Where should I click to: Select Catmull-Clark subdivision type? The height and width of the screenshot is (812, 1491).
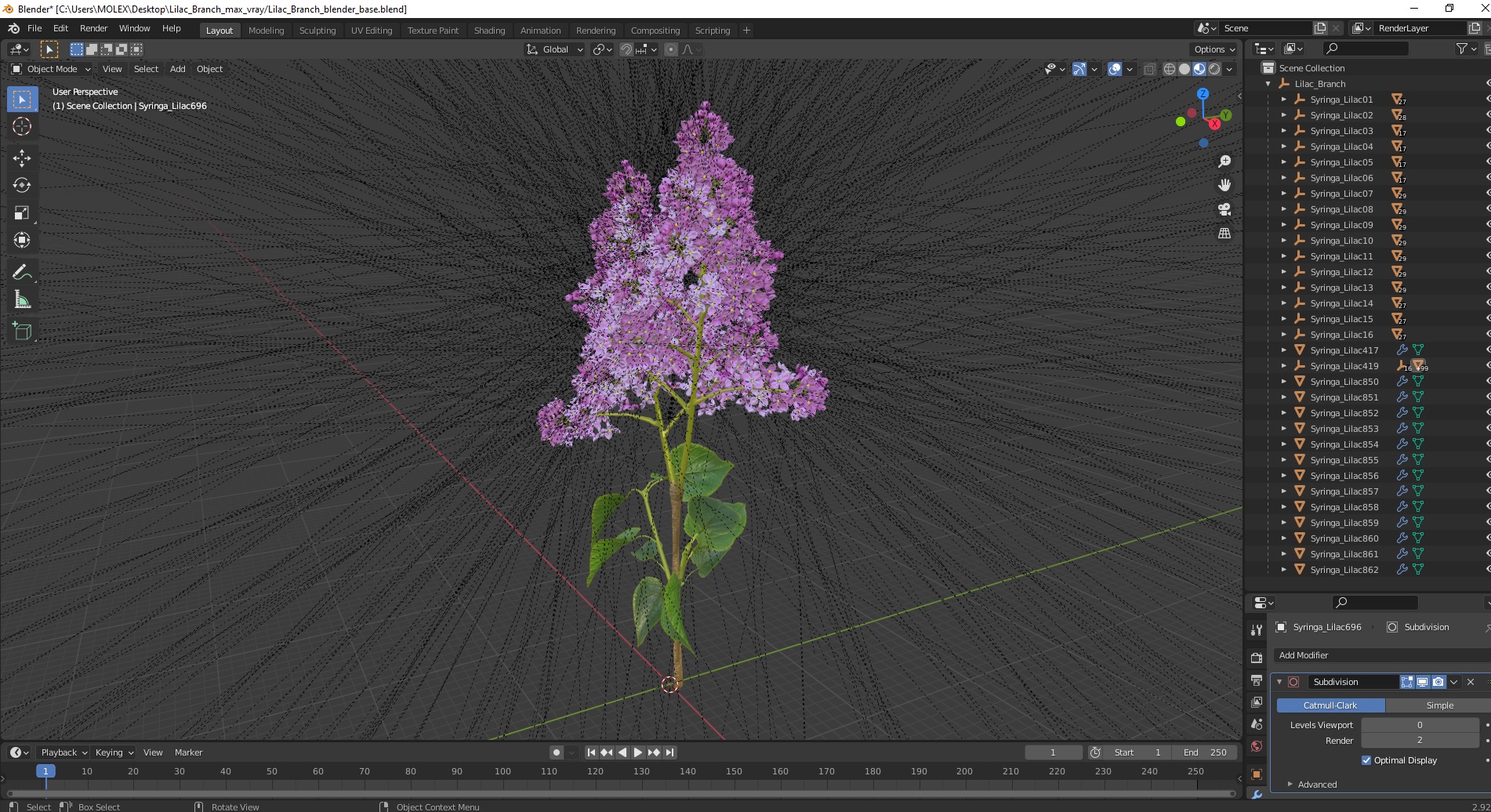coord(1330,705)
